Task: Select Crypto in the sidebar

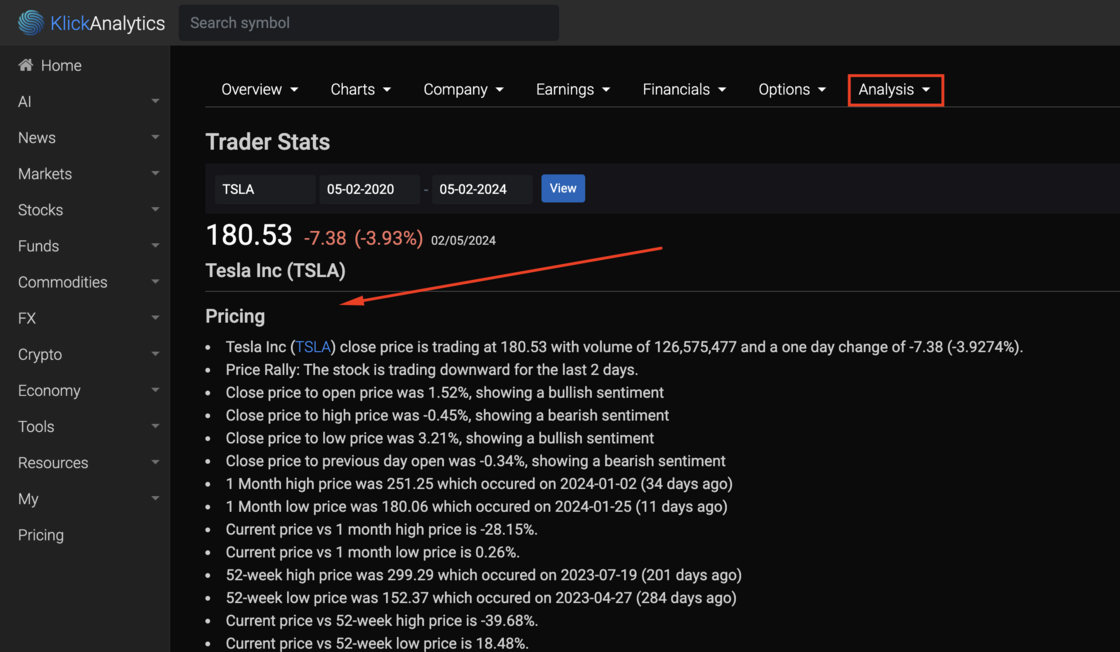Action: coord(40,354)
